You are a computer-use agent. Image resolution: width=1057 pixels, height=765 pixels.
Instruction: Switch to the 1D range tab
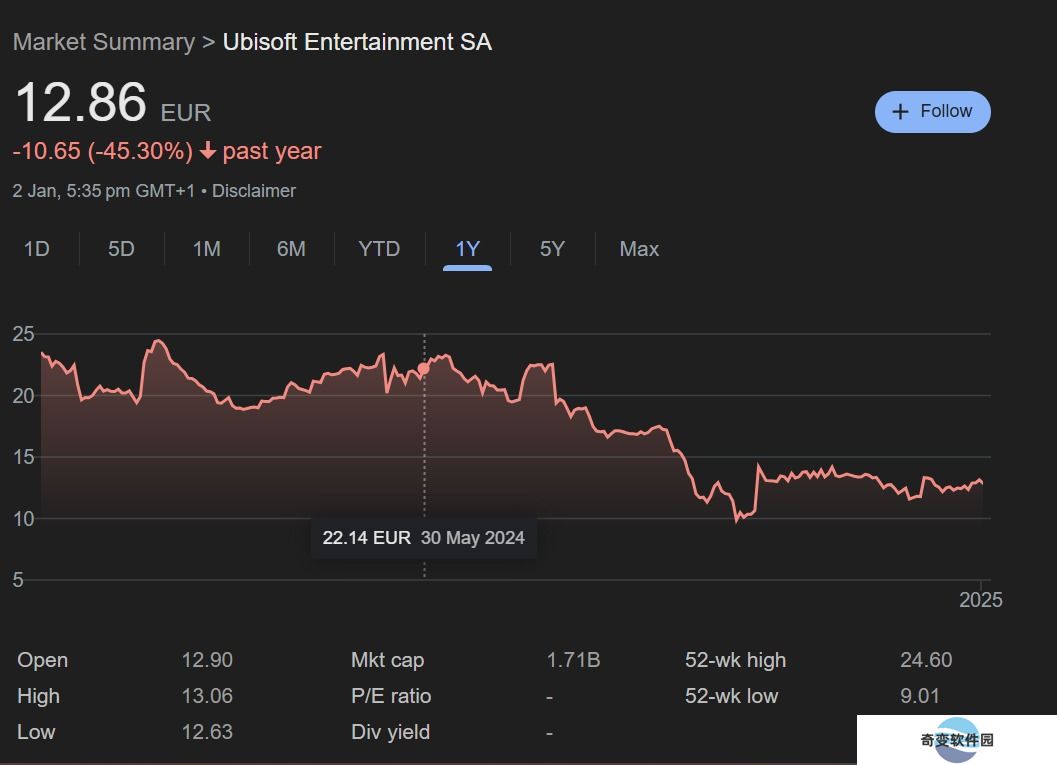pyautogui.click(x=37, y=249)
